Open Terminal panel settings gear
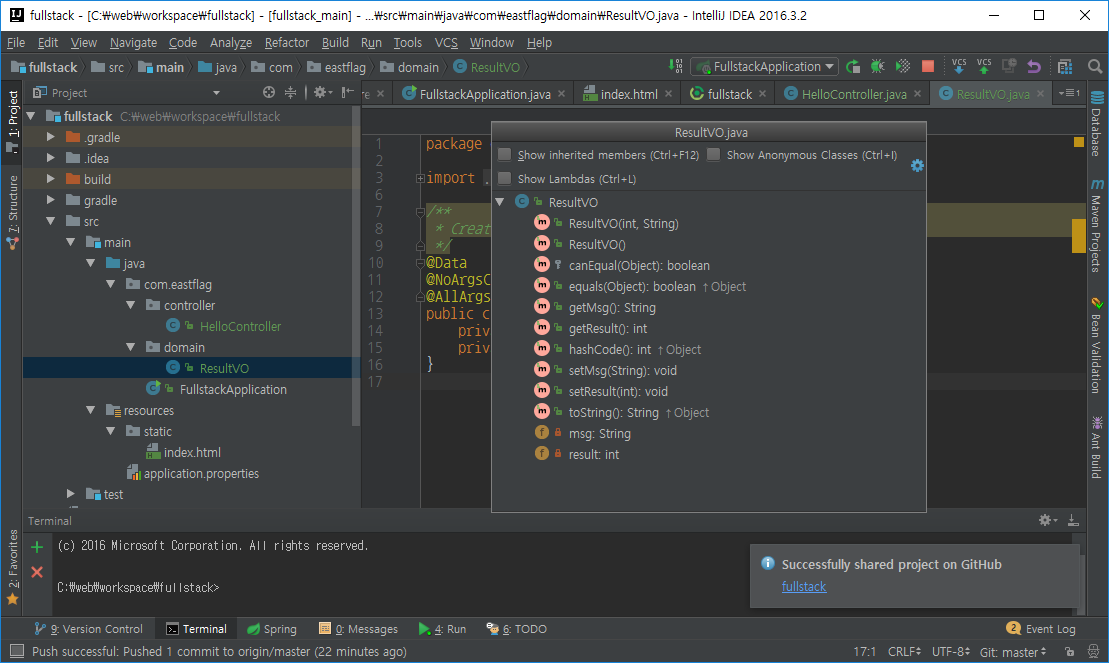This screenshot has width=1109, height=663. click(x=1047, y=520)
